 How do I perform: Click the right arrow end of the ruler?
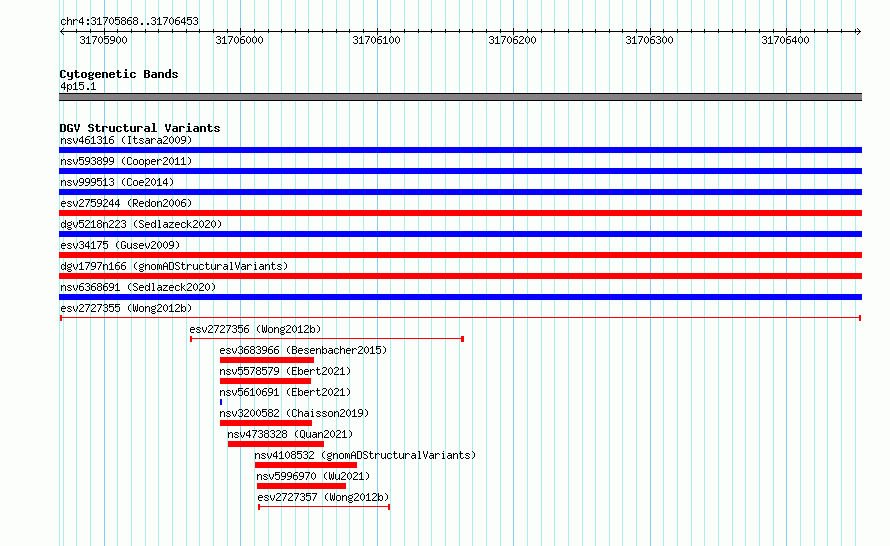[x=858, y=31]
